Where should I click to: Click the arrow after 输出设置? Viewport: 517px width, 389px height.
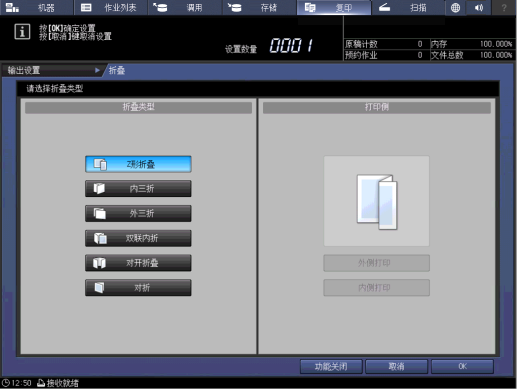[x=97, y=70]
